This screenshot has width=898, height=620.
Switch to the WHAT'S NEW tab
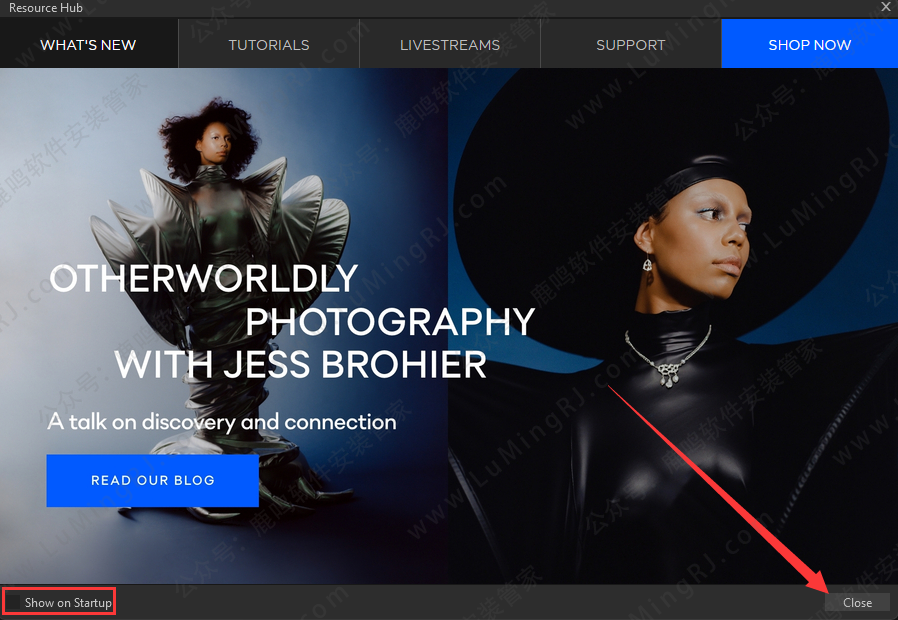coord(88,44)
